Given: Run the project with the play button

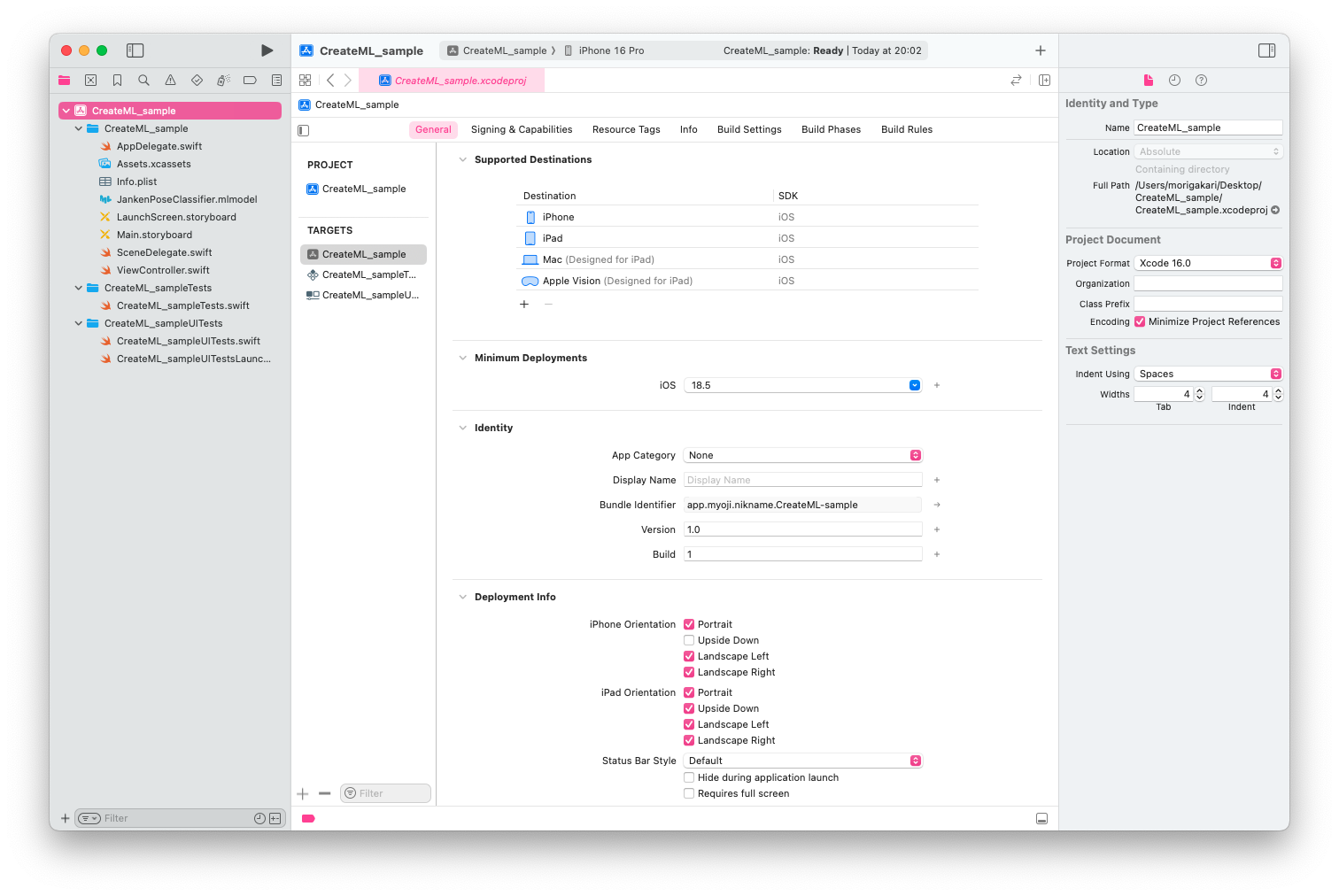Looking at the screenshot, I should [267, 50].
